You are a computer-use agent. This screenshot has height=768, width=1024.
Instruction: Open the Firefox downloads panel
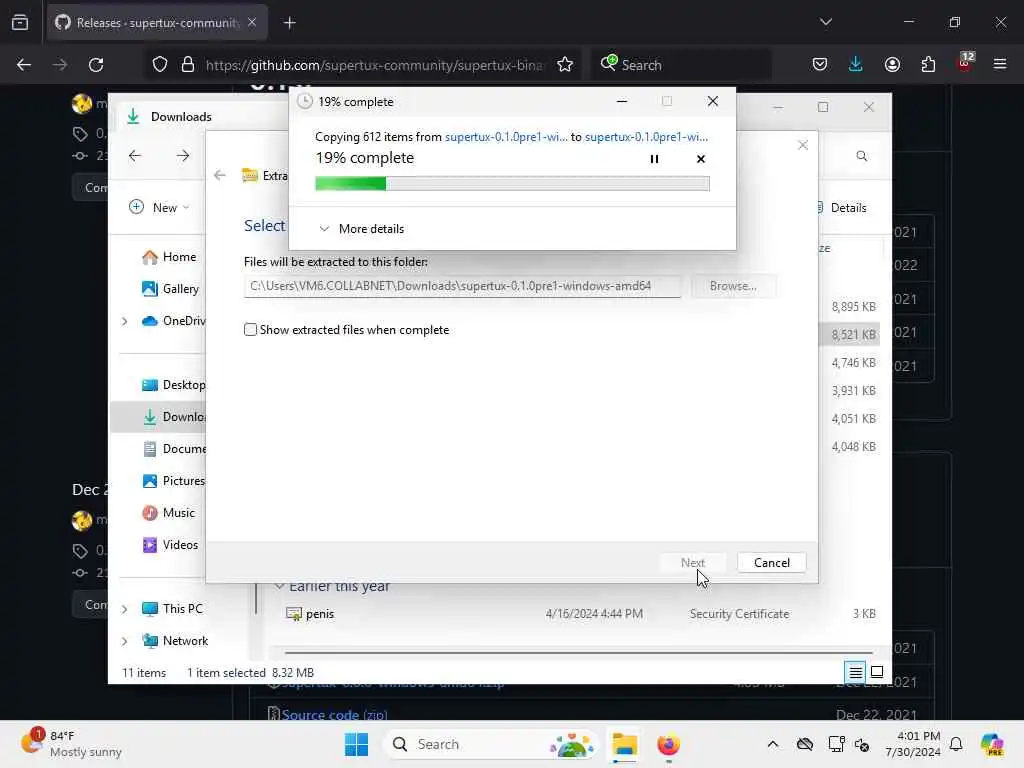(856, 65)
